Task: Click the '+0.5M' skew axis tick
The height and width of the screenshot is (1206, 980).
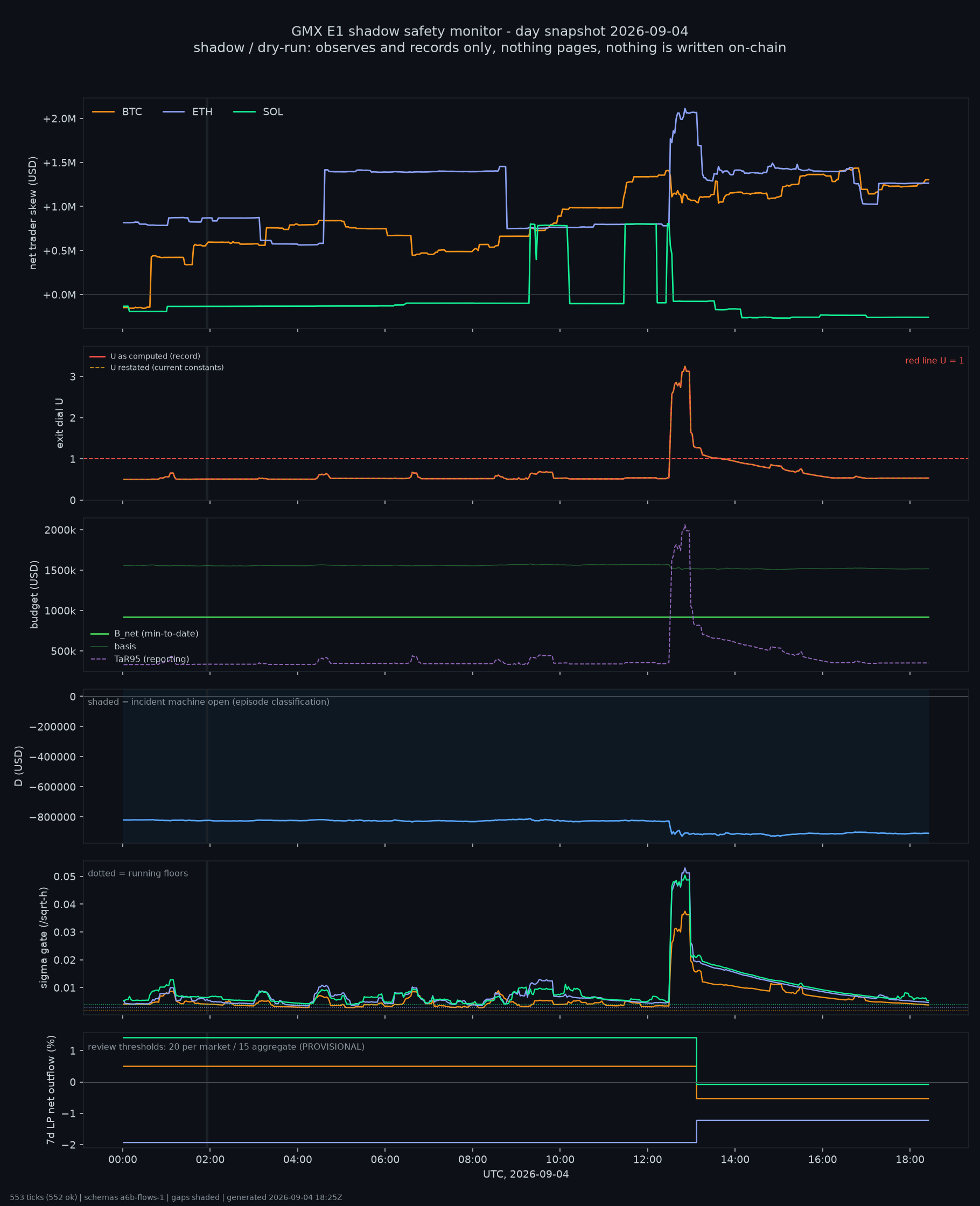Action: click(59, 250)
